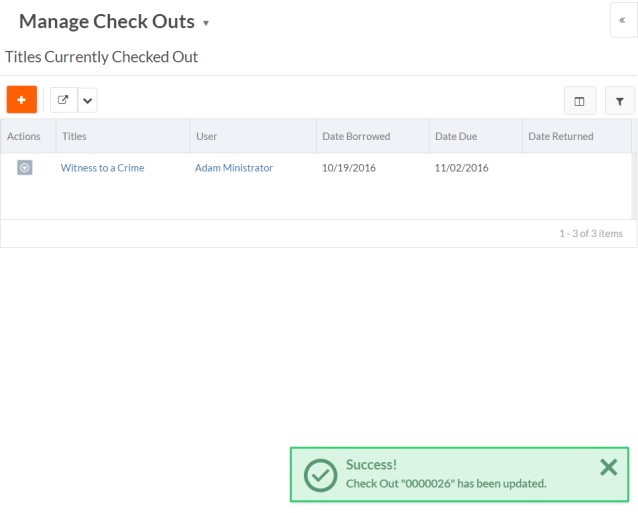Sort by Date Borrowed column header
The image size is (638, 513).
click(x=356, y=136)
